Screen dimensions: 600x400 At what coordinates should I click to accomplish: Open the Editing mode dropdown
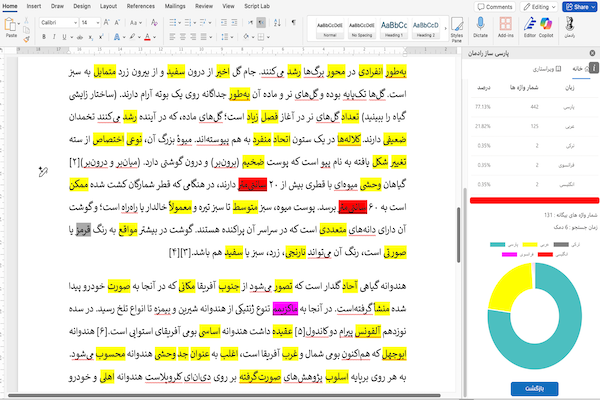pos(540,7)
